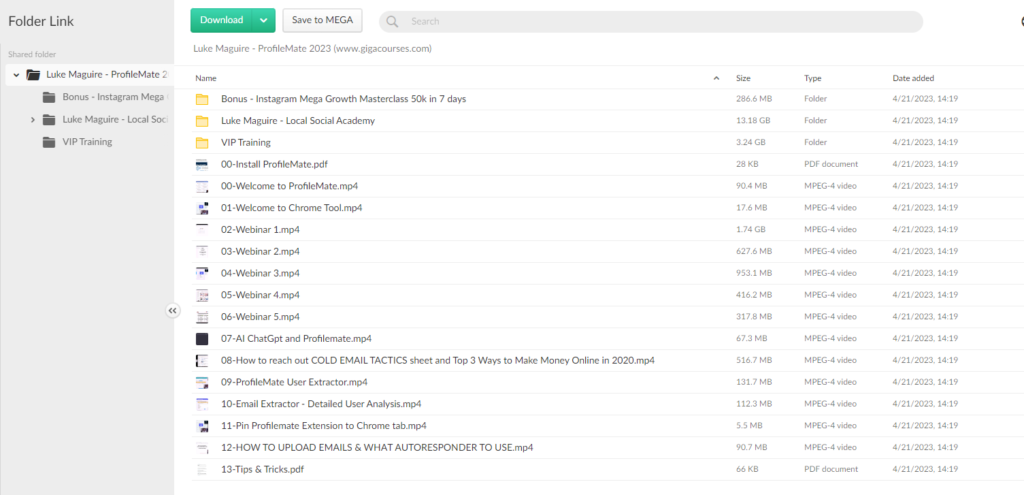Expand the Local Social Academy tree node
The width and height of the screenshot is (1024, 495).
coord(33,120)
